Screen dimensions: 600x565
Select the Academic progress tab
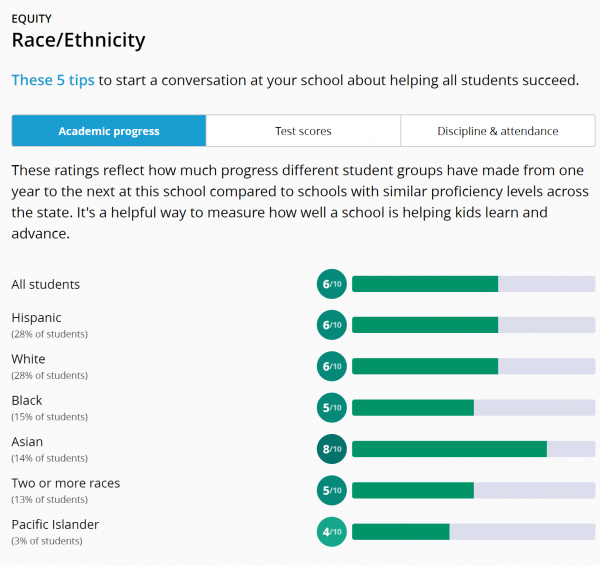[108, 131]
